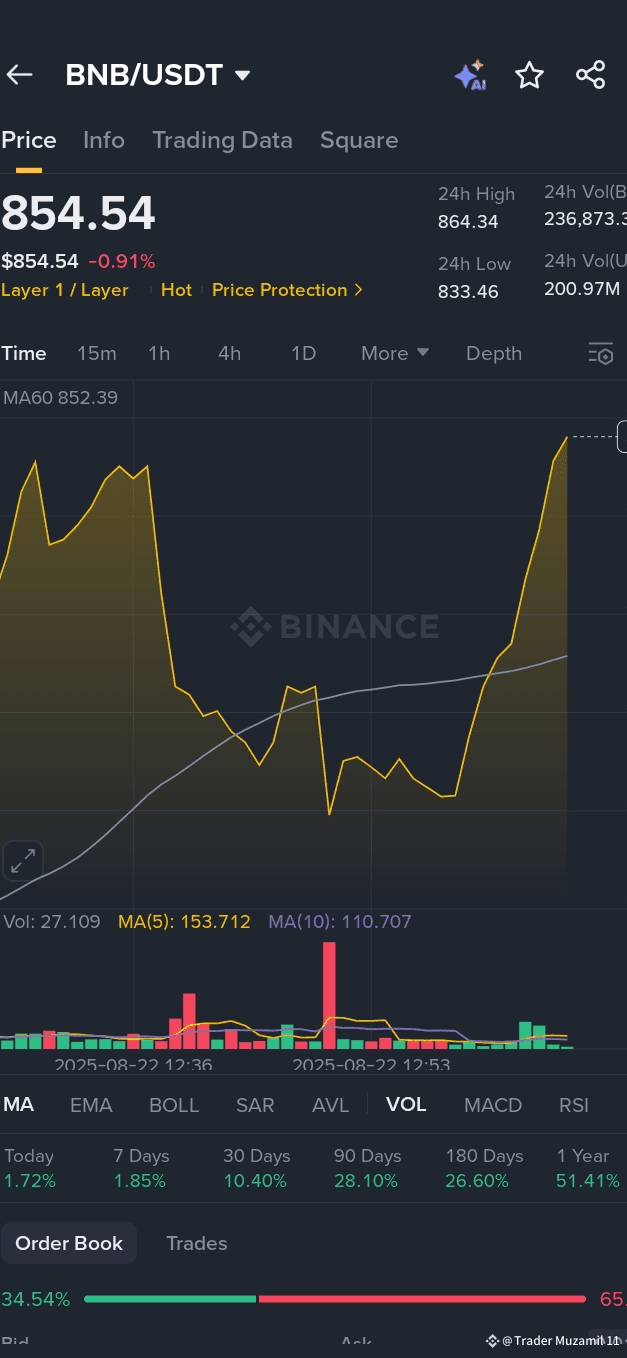Toggle the MA indicator
627x1358 pixels.
point(19,1105)
